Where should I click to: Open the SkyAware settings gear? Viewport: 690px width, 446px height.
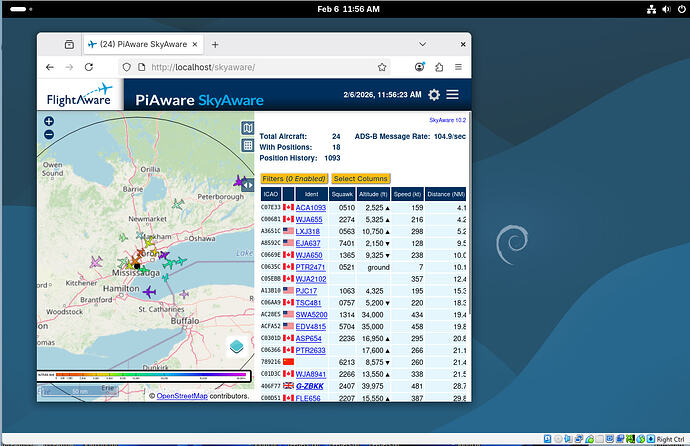coord(433,95)
